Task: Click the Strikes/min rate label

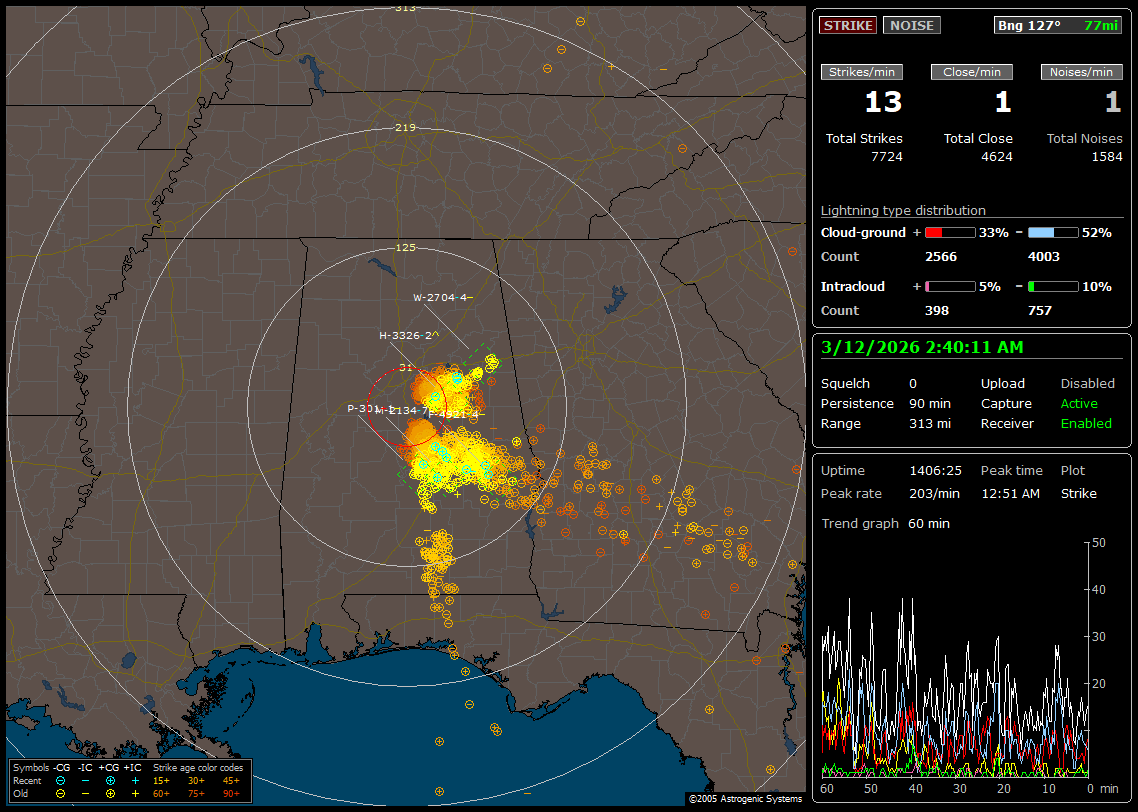Action: pos(862,72)
